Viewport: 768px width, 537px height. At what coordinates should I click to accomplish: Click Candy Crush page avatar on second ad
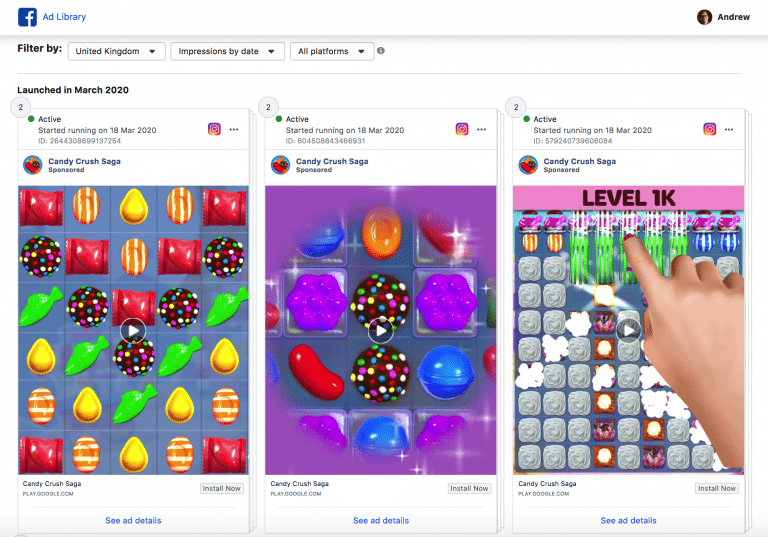pos(281,165)
